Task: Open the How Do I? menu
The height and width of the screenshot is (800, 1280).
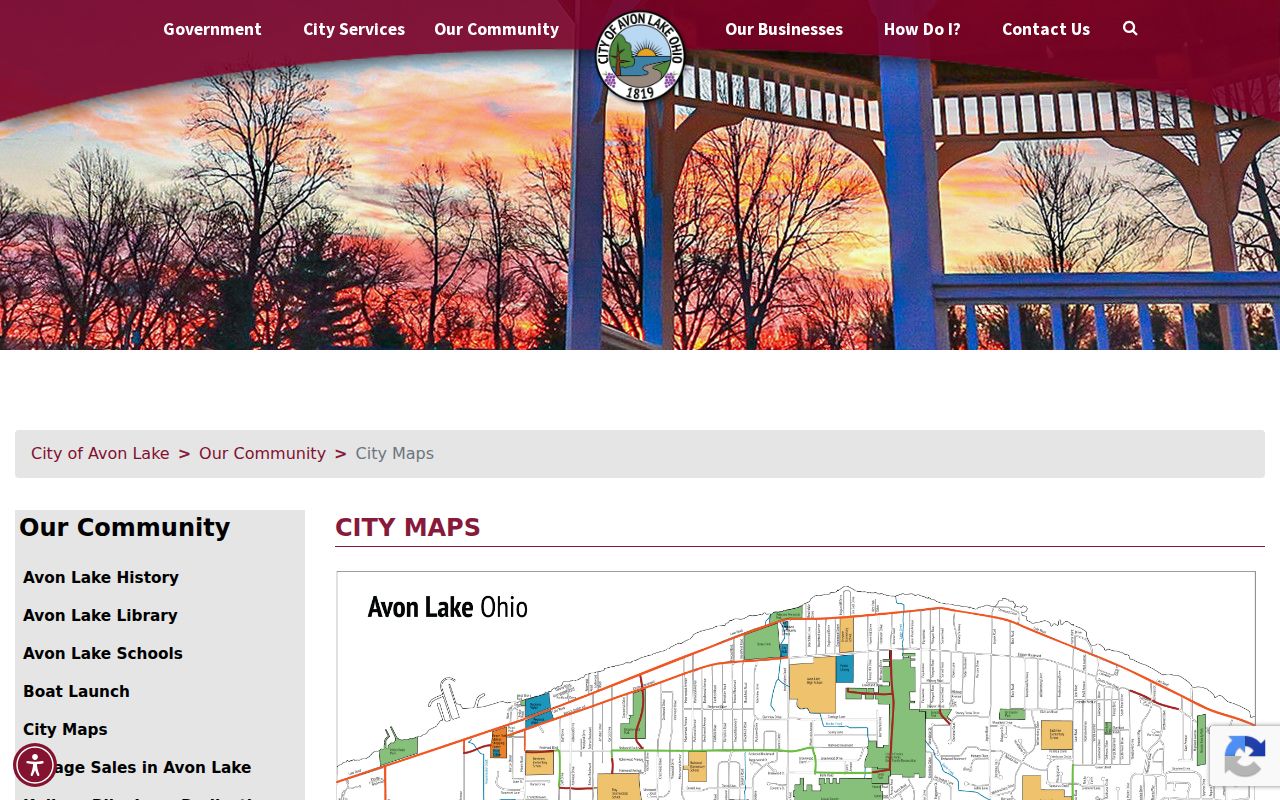Action: coord(922,29)
